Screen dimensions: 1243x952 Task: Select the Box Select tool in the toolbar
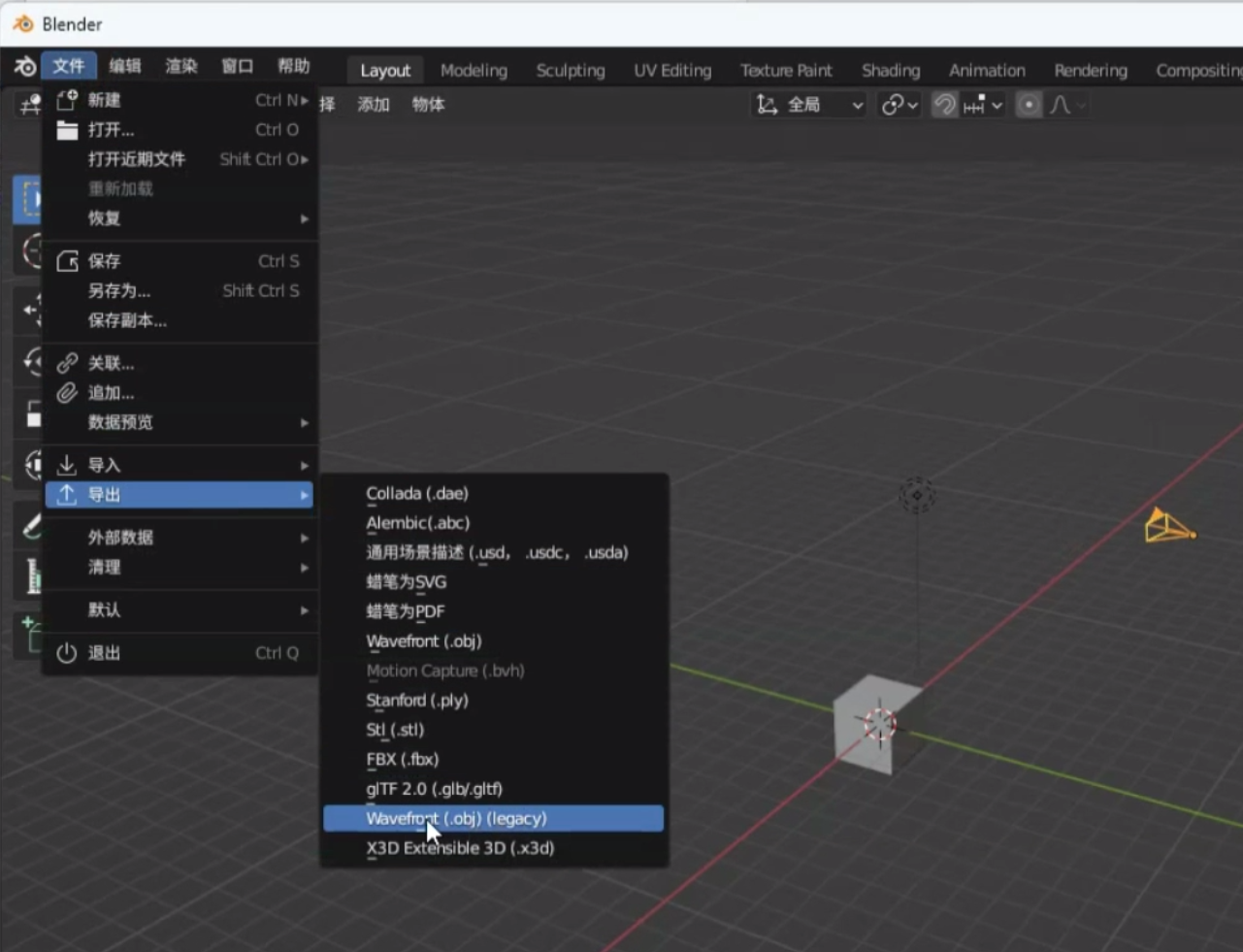point(29,199)
